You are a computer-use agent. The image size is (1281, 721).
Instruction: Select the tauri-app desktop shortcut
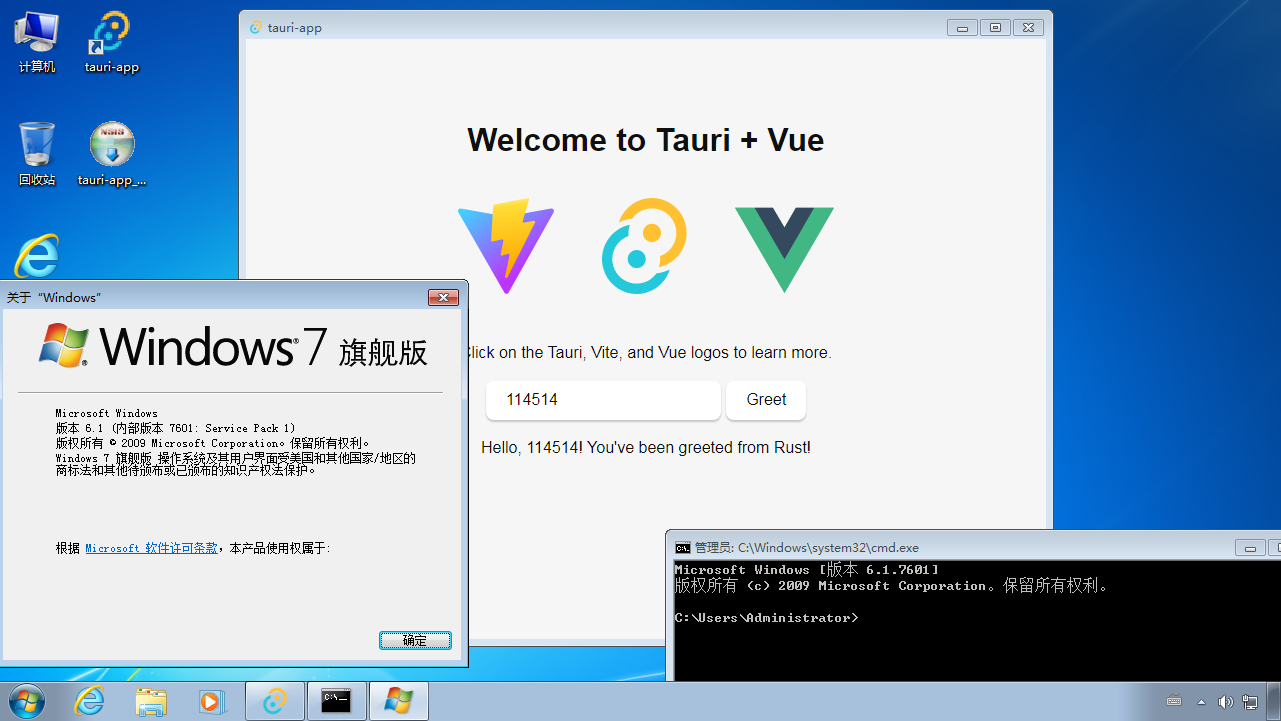click(111, 42)
